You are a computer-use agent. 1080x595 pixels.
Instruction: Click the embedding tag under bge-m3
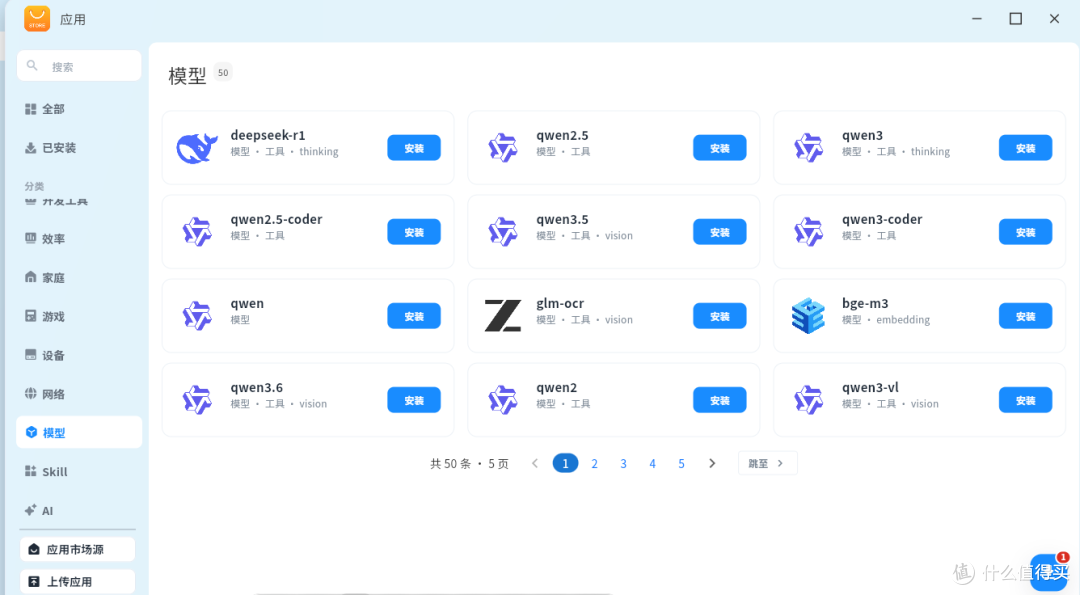click(x=903, y=320)
